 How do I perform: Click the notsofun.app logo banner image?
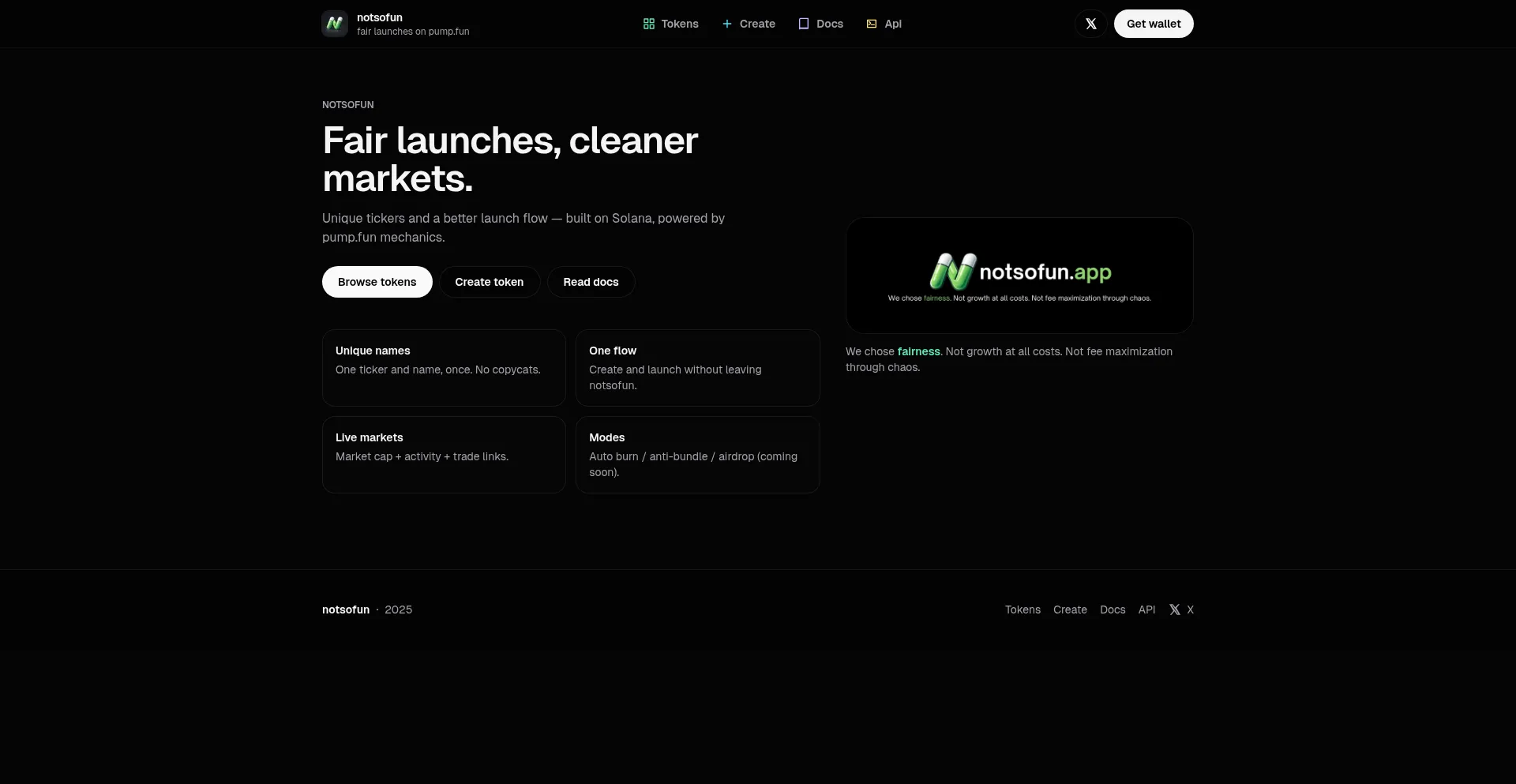pos(1020,275)
